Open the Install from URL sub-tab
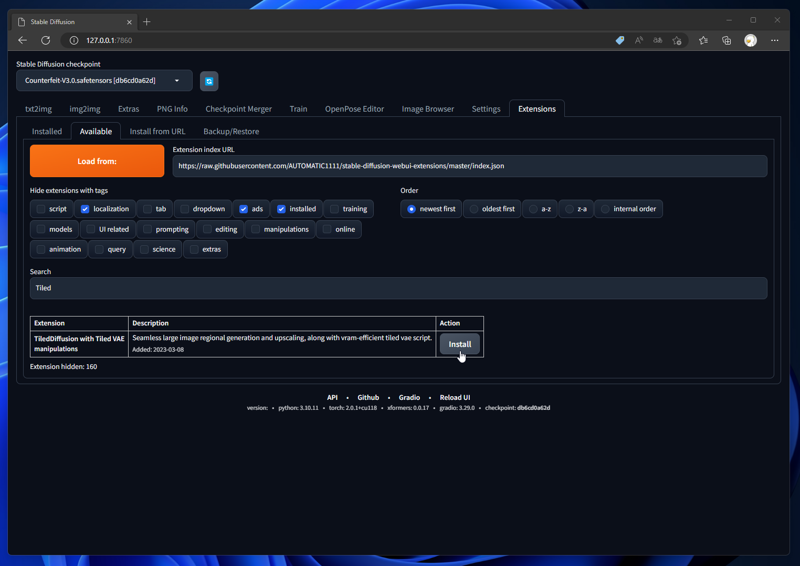Screen dimensions: 800x566 tap(158, 131)
